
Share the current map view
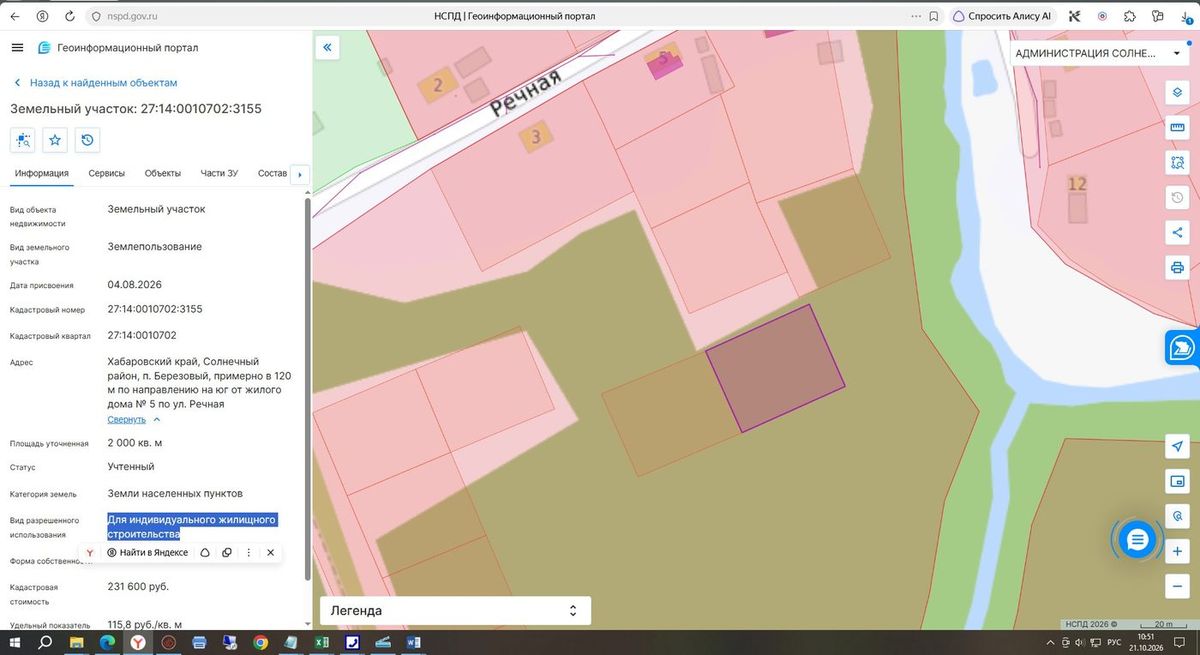coord(1177,232)
